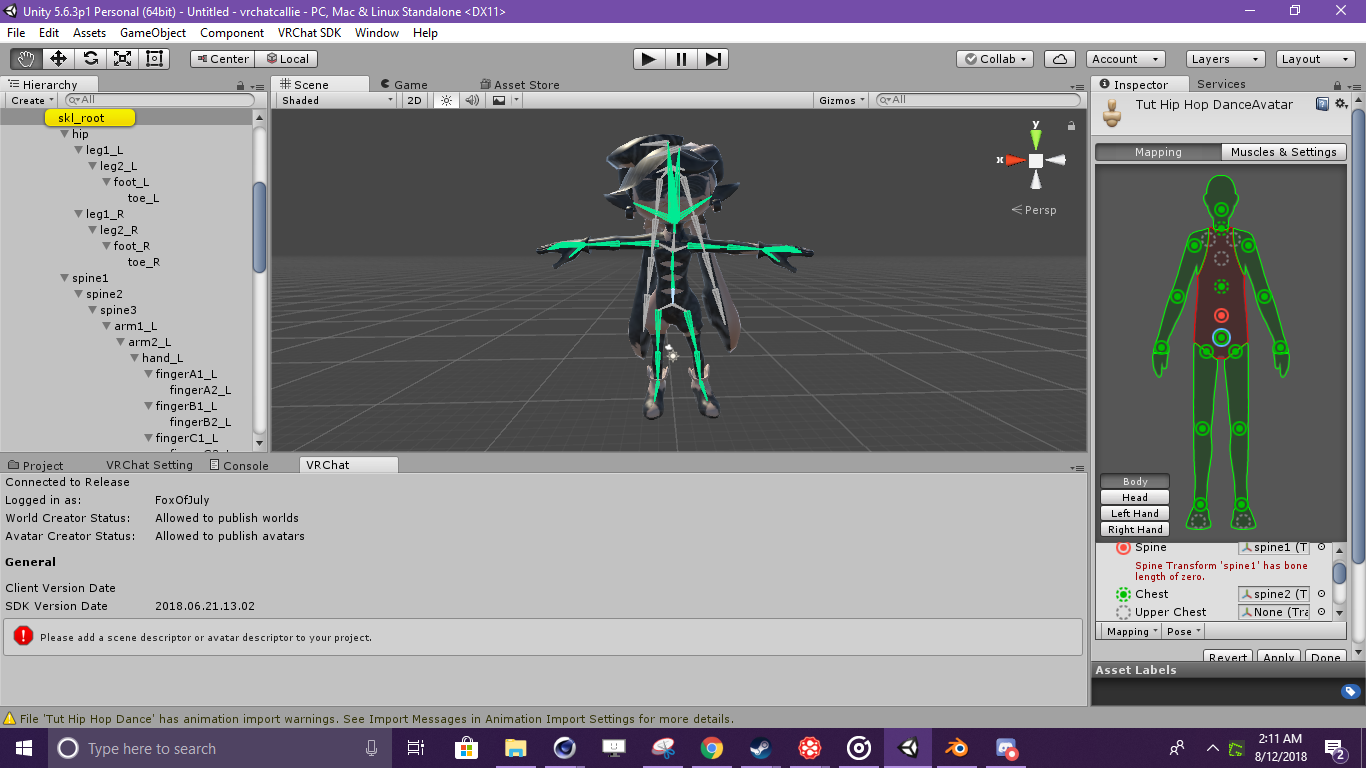Open the Layers dropdown
This screenshot has height=768, width=1366.
point(1224,59)
